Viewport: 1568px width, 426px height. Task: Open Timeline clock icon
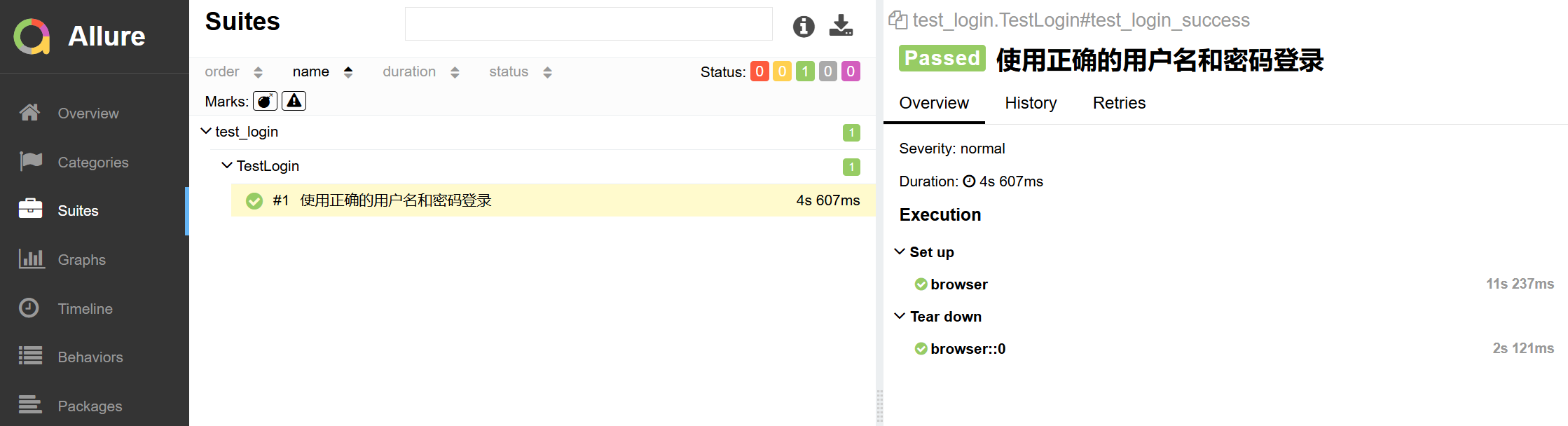tap(29, 308)
